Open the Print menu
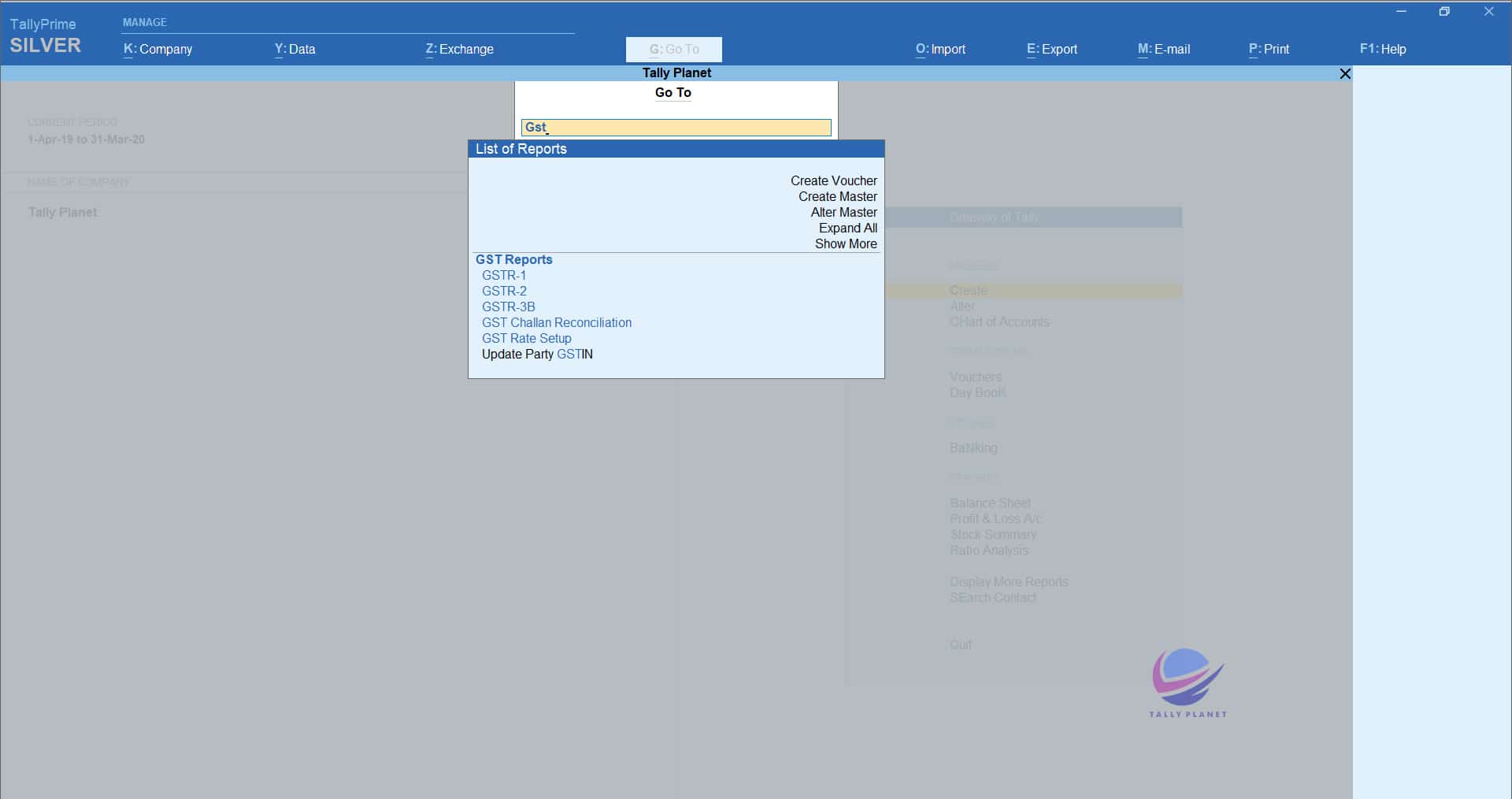Viewport: 1512px width, 799px height. pyautogui.click(x=1269, y=49)
